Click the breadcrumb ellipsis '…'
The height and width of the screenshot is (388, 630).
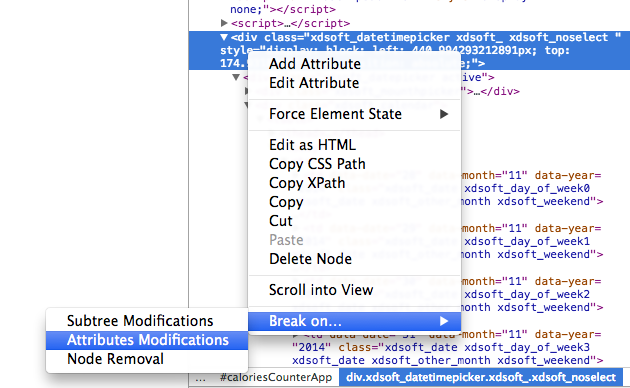point(200,378)
